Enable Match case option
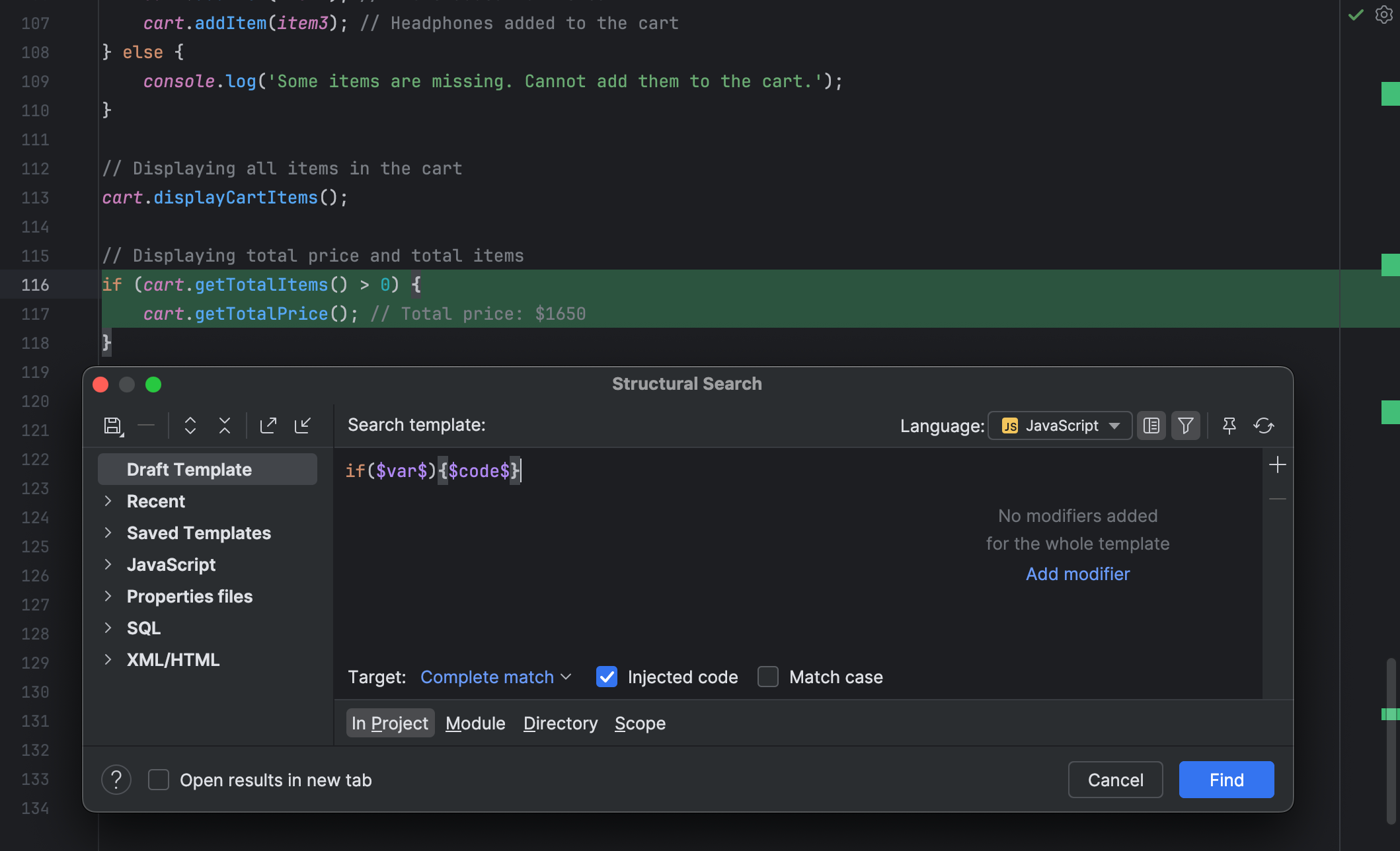The width and height of the screenshot is (1400, 851). coord(767,677)
